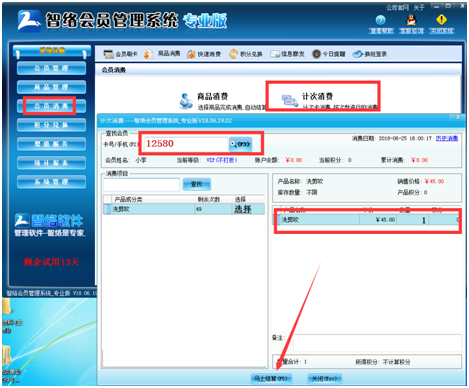This screenshot has width=469, height=388.
Task: Click 选择 on the 洗剪吹 row
Action: click(243, 209)
